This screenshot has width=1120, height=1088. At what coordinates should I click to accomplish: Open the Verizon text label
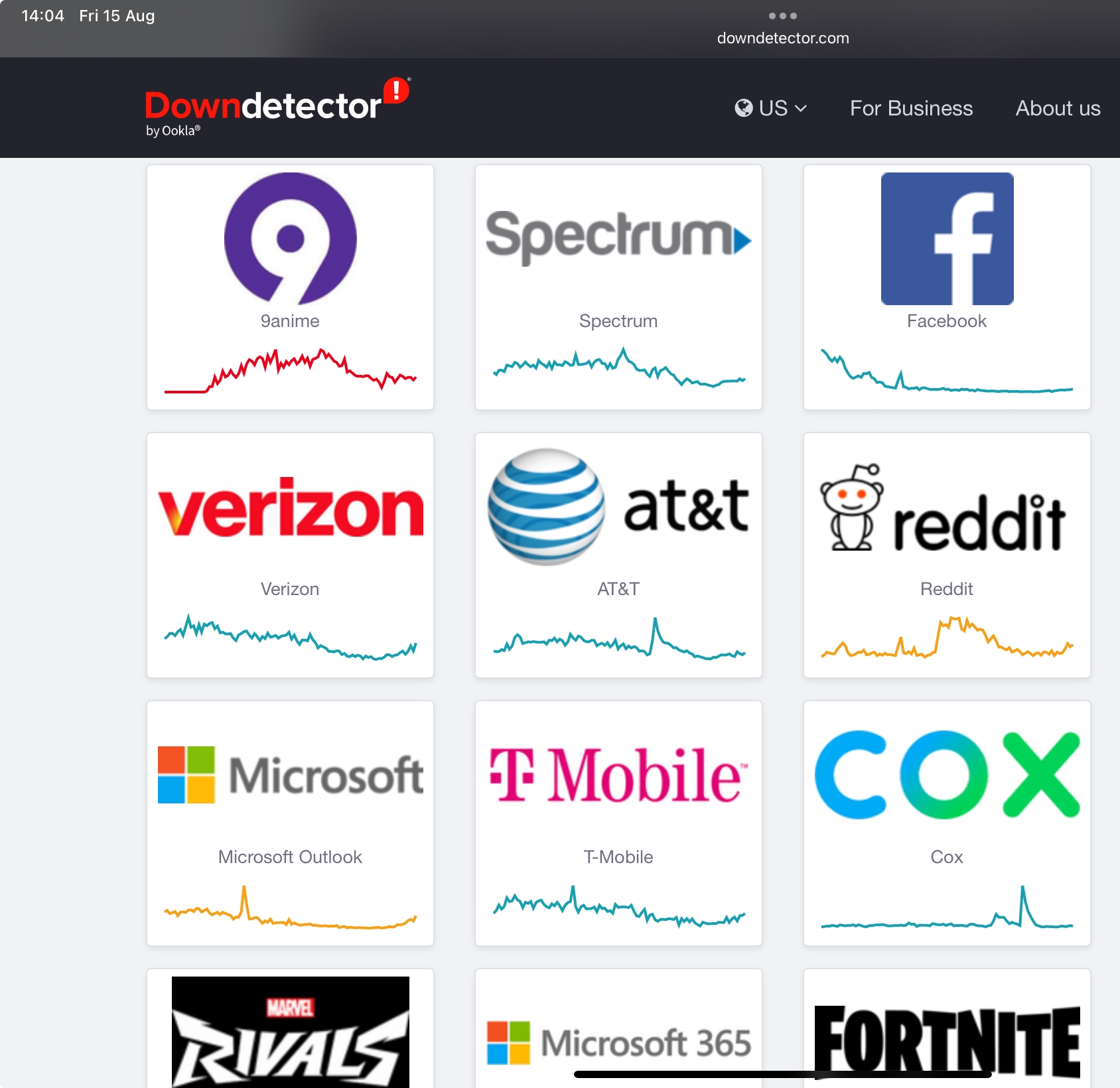(290, 589)
